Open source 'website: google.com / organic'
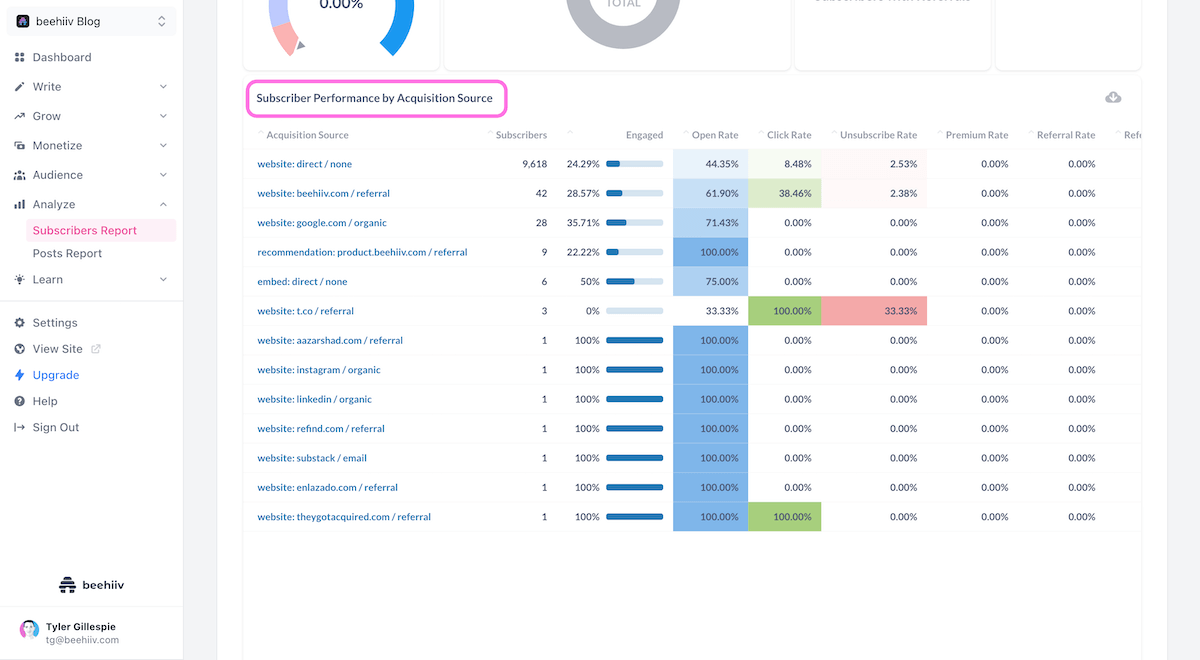The image size is (1200, 660). pyautogui.click(x=322, y=223)
